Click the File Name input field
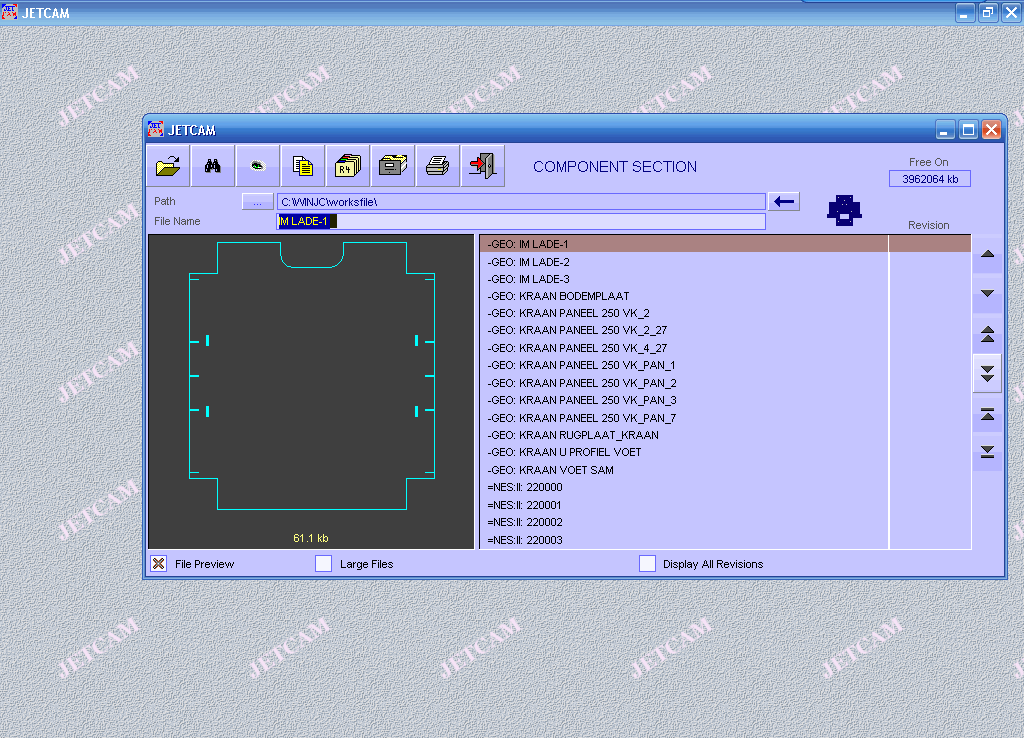 (521, 221)
